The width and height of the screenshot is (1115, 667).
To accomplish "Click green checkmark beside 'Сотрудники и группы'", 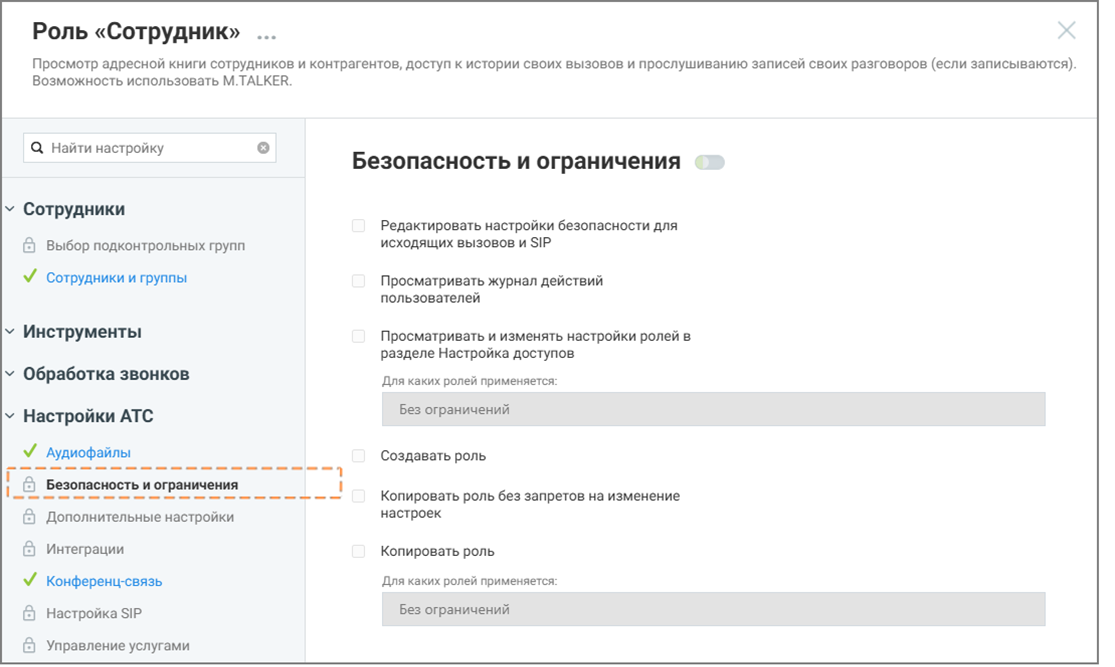I will (29, 276).
